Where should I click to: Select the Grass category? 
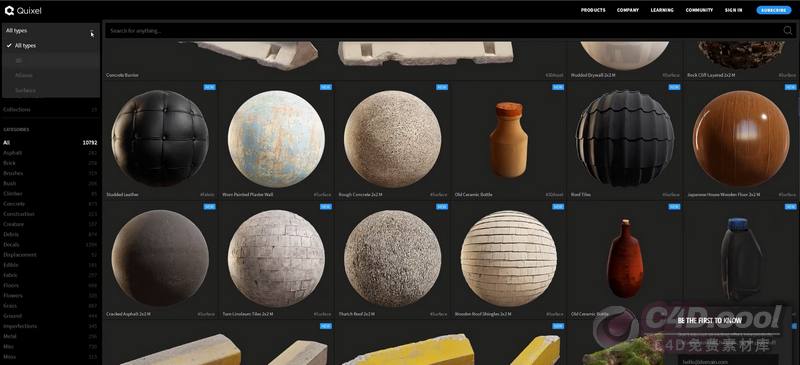pyautogui.click(x=50, y=306)
